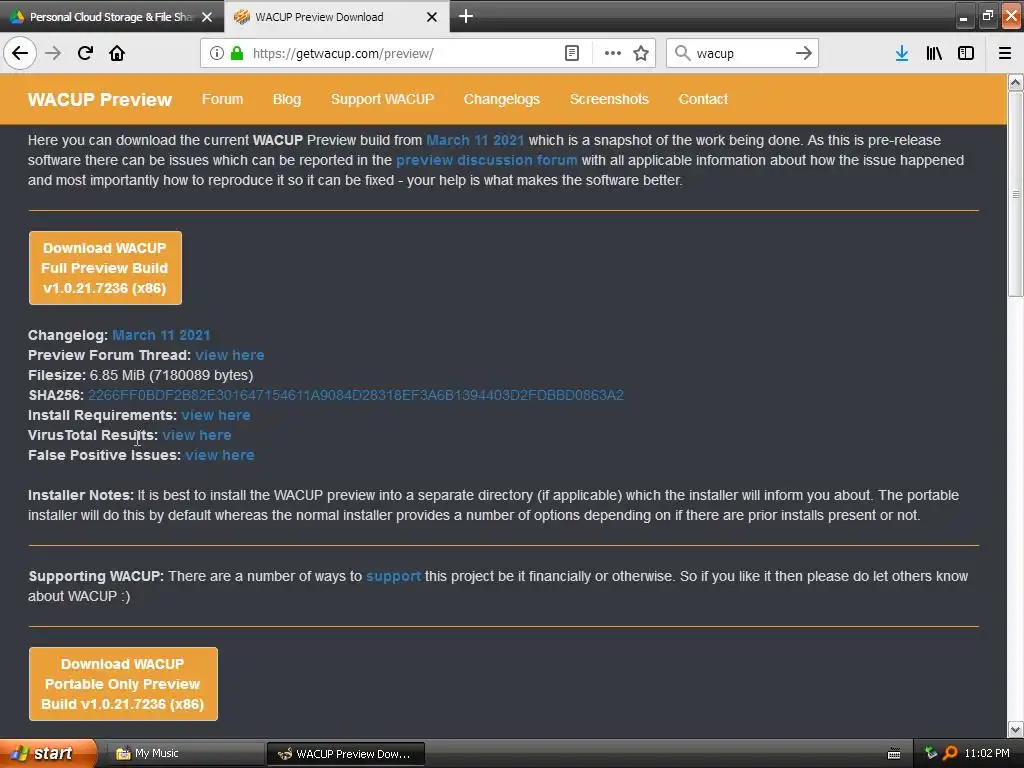The width and height of the screenshot is (1024, 768).
Task: Open the Contact page
Action: 703,99
